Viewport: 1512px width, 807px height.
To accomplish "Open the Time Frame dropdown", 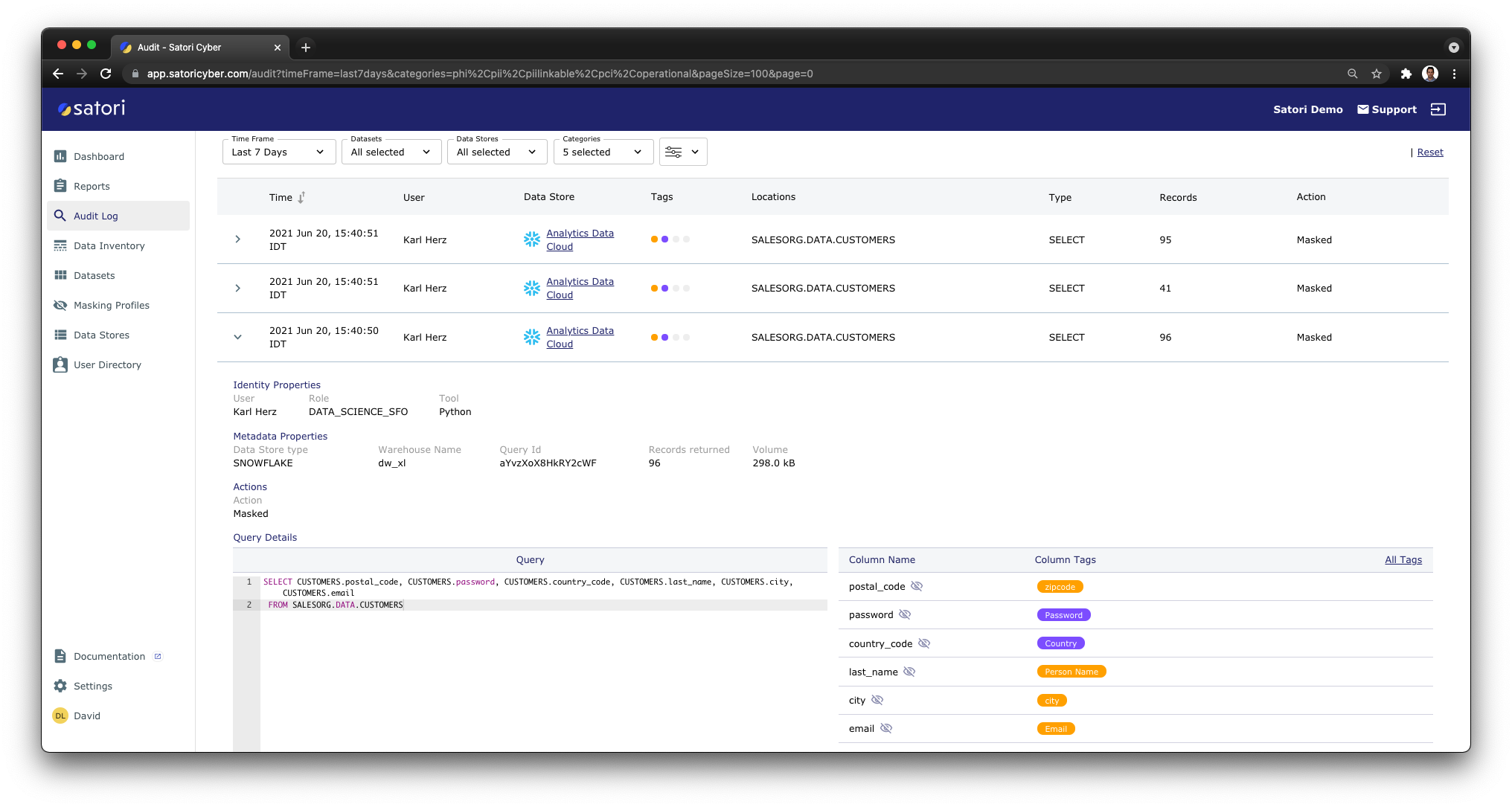I will click(278, 152).
